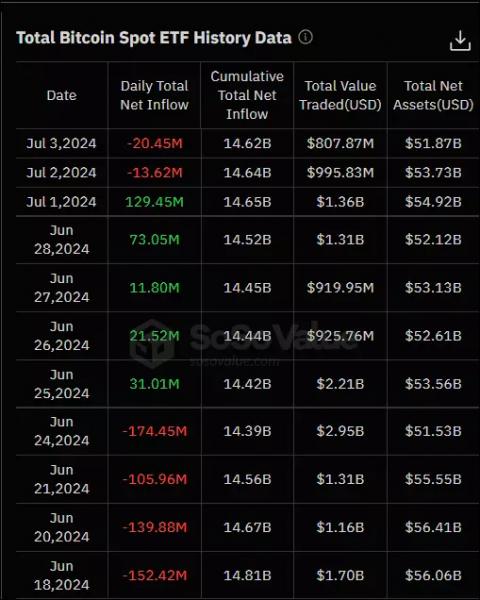This screenshot has width=480, height=600.
Task: Click the $55.55B net assets value
Action: [433, 479]
